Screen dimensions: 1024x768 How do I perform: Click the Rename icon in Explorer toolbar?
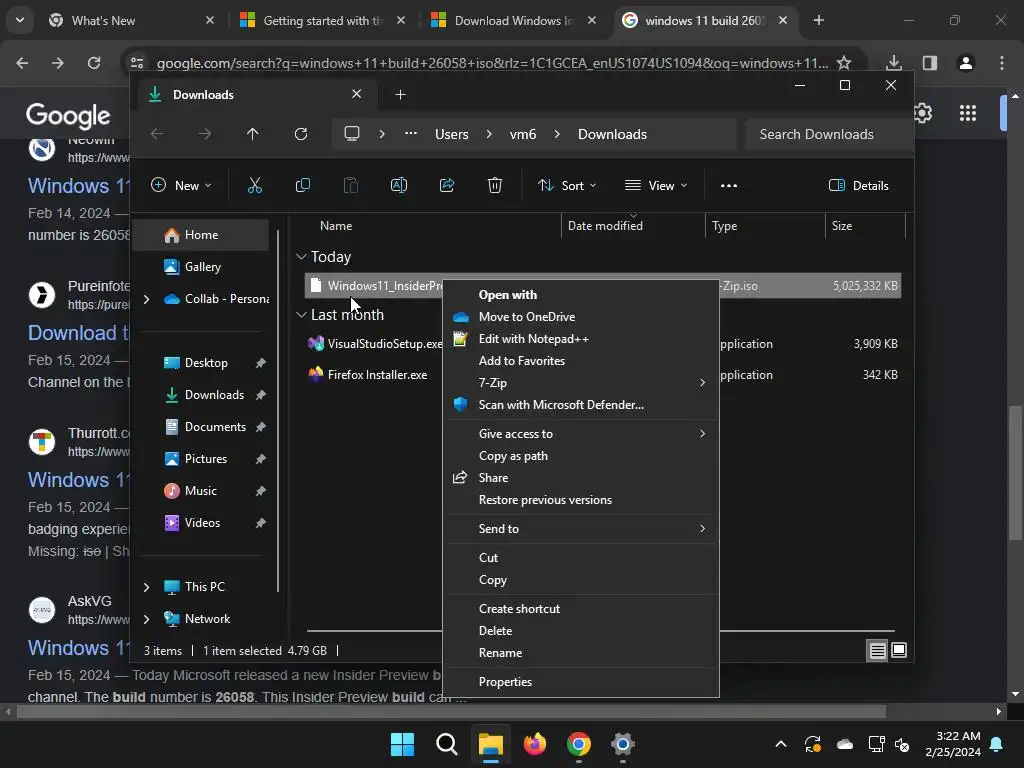click(398, 185)
